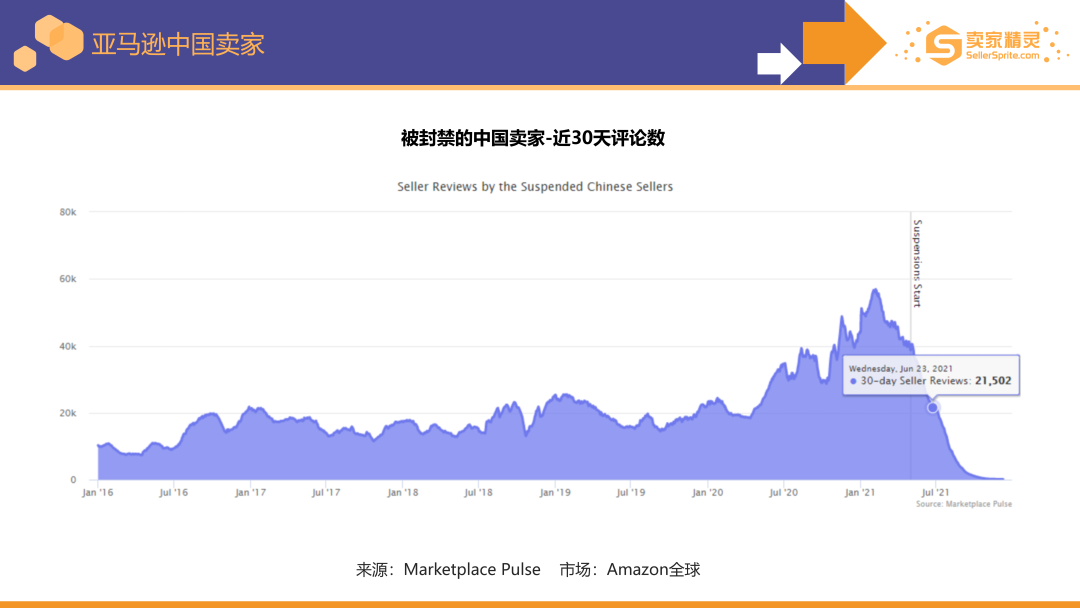Click the "市场：Amazon全球" caption text

(x=633, y=569)
